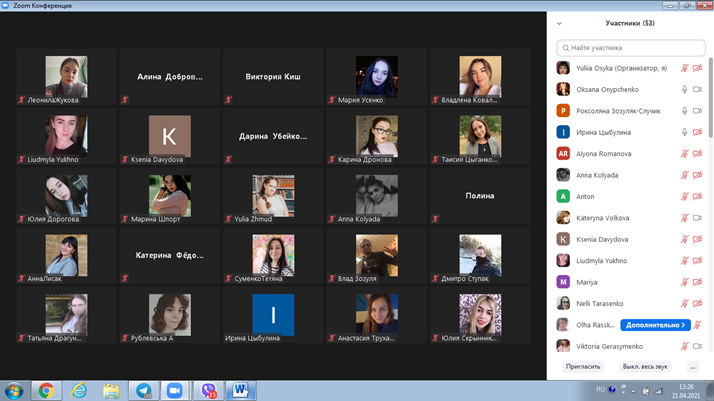Collapse the Участники panel chevron

click(559, 23)
